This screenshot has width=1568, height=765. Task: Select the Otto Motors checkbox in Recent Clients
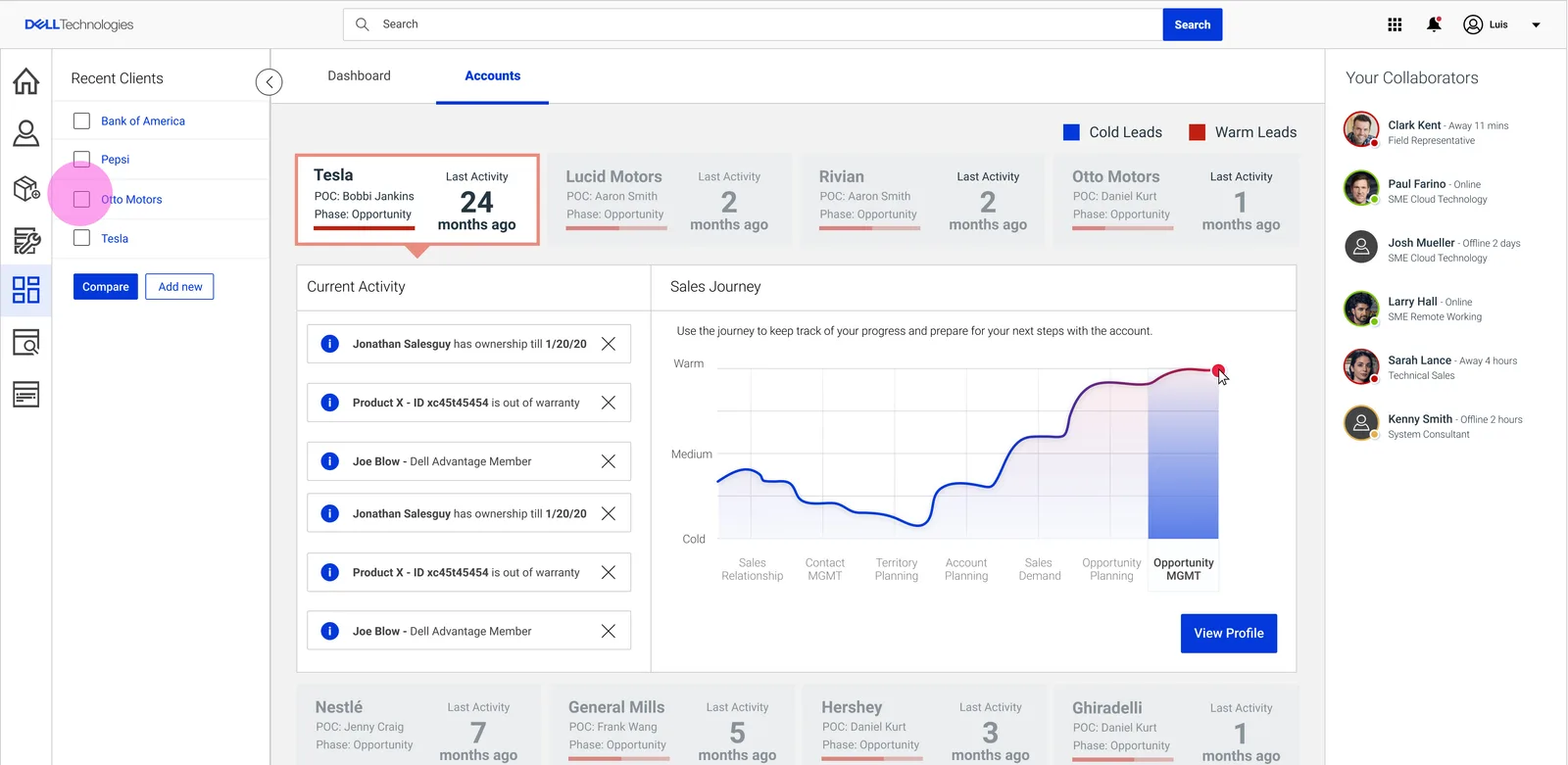[x=81, y=199]
